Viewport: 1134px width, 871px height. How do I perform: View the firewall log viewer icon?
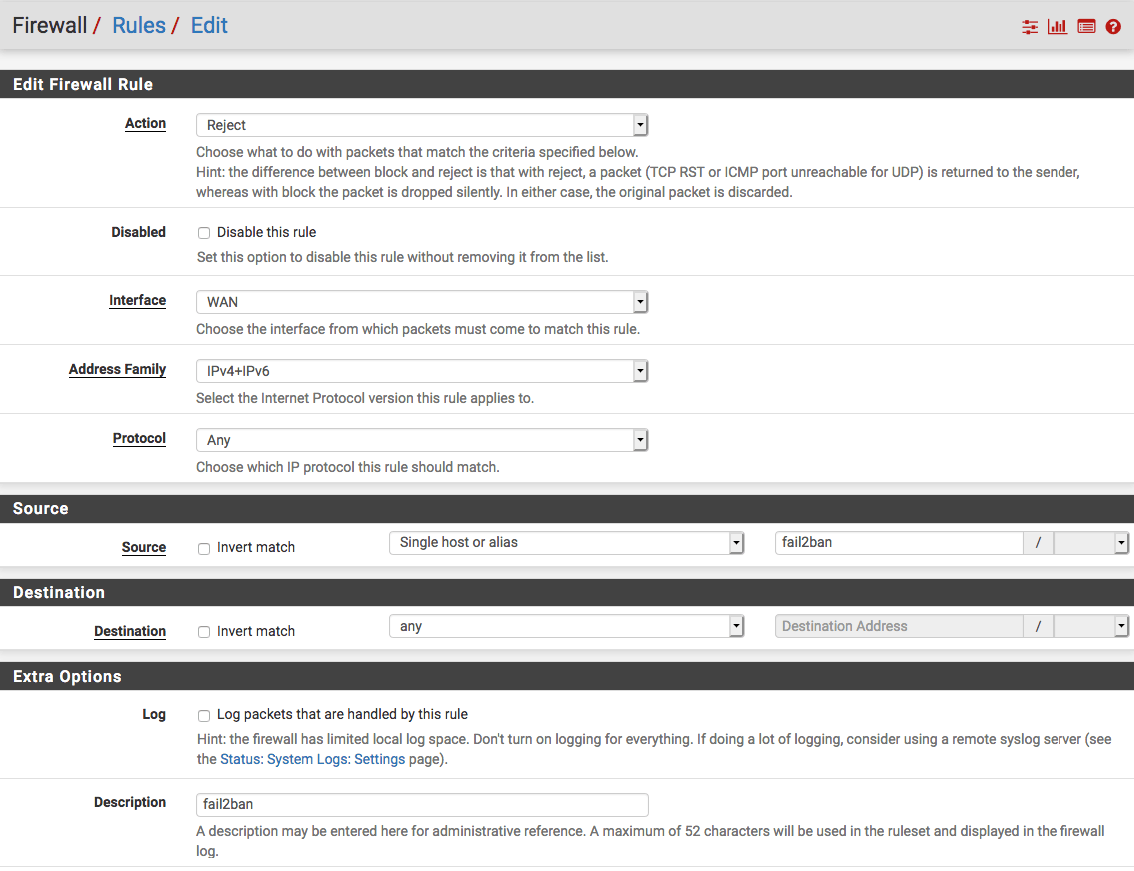[1086, 26]
